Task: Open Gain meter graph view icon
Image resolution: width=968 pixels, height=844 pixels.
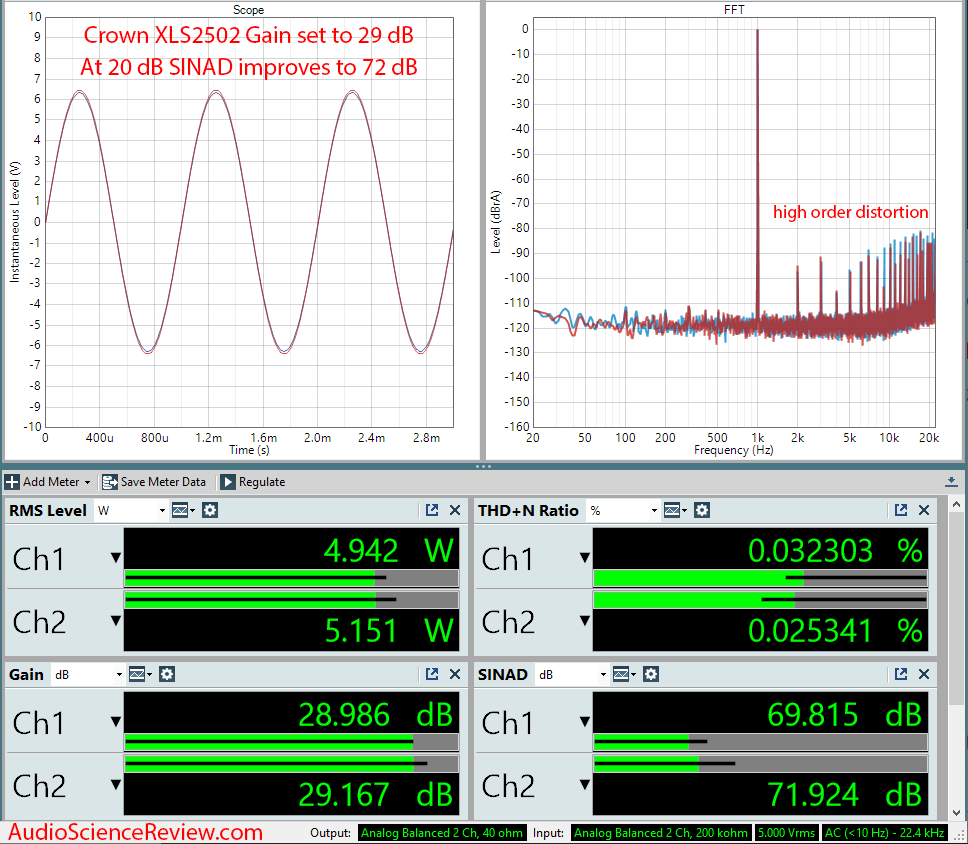Action: pyautogui.click(x=140, y=675)
